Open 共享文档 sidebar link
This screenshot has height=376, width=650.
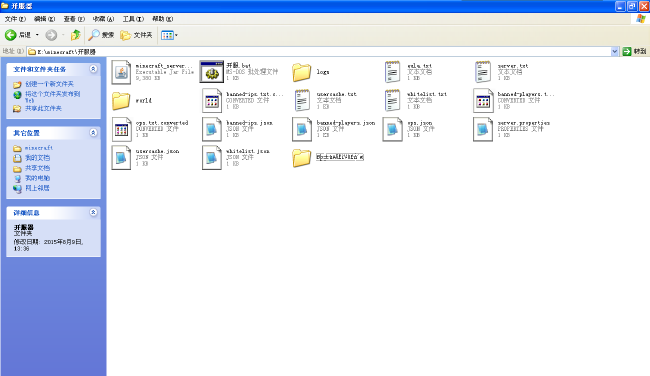pyautogui.click(x=37, y=168)
